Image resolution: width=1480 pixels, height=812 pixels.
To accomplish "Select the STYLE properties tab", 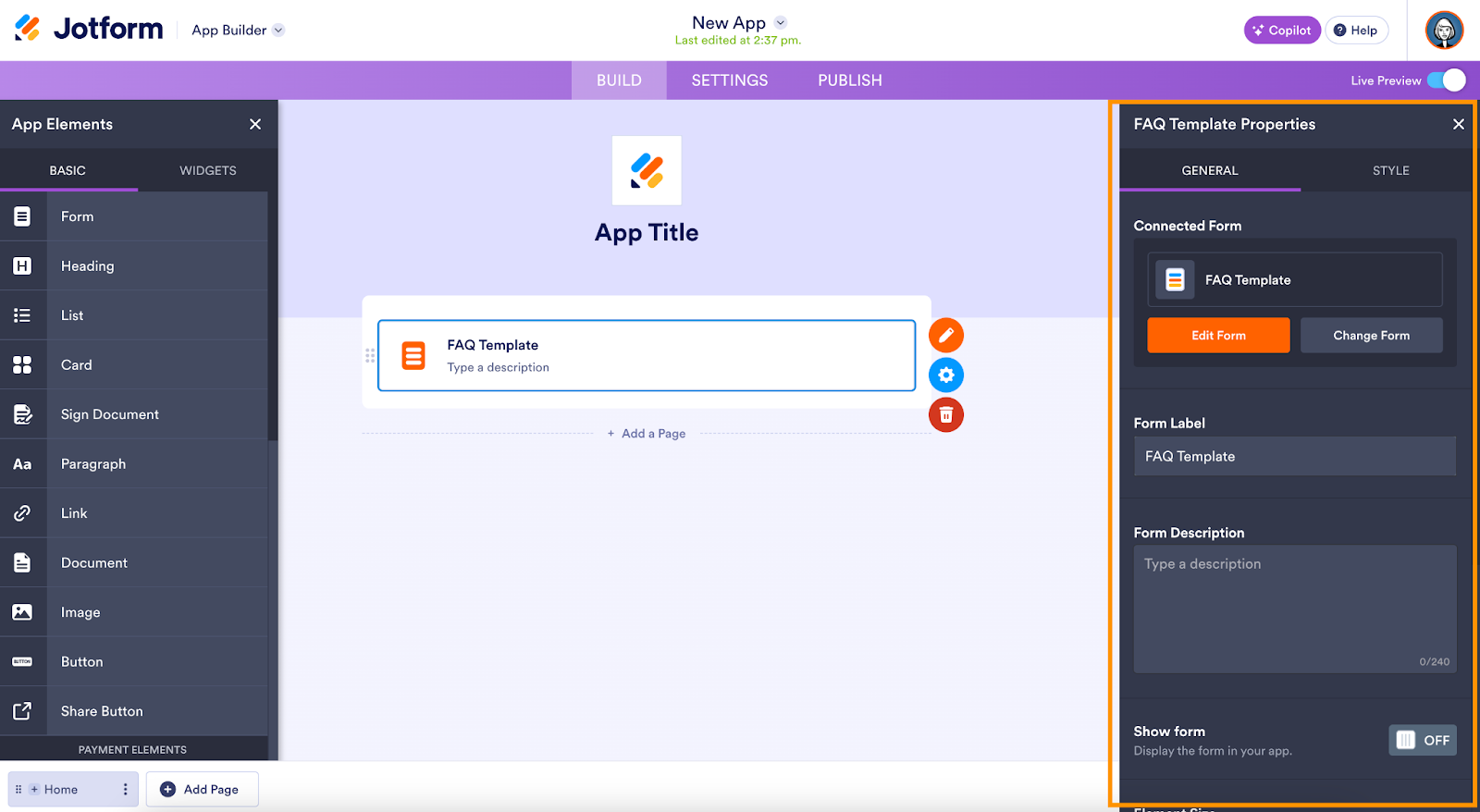I will pos(1391,170).
